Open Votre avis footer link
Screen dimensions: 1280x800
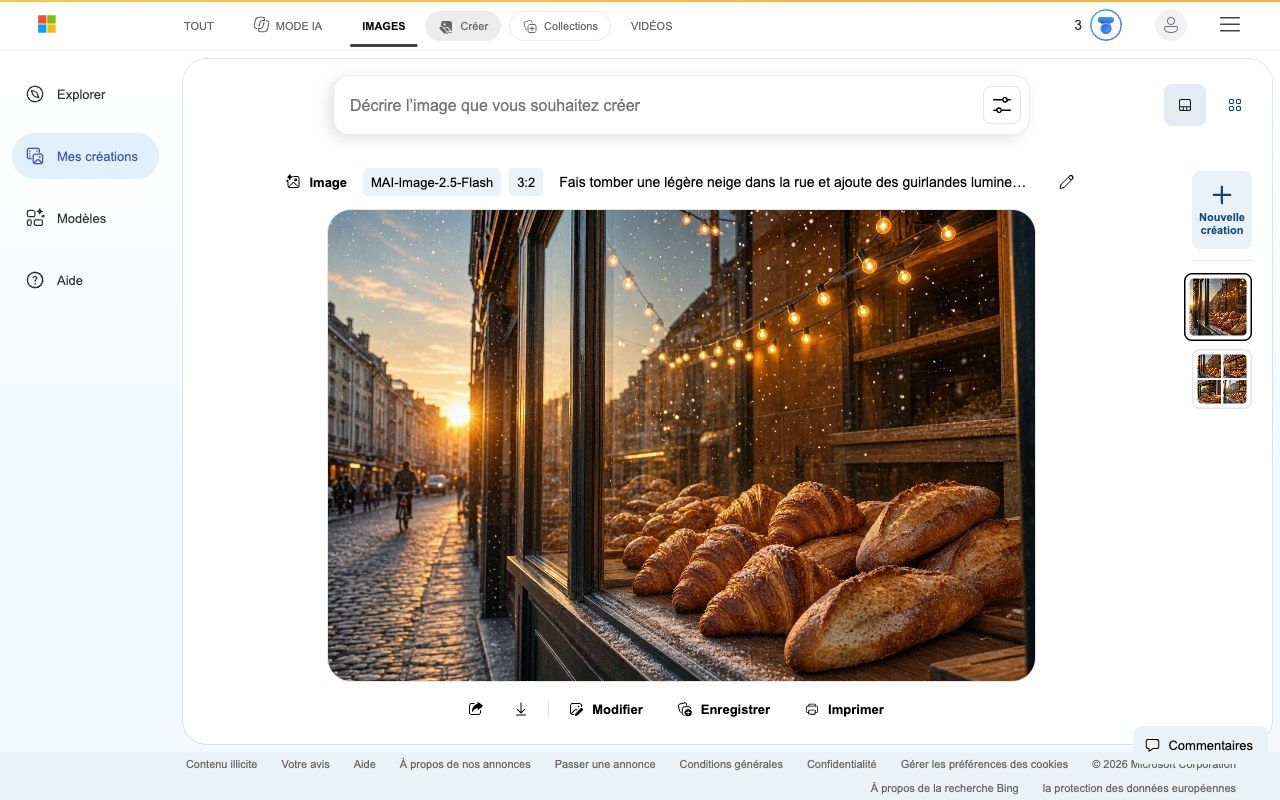click(x=305, y=764)
